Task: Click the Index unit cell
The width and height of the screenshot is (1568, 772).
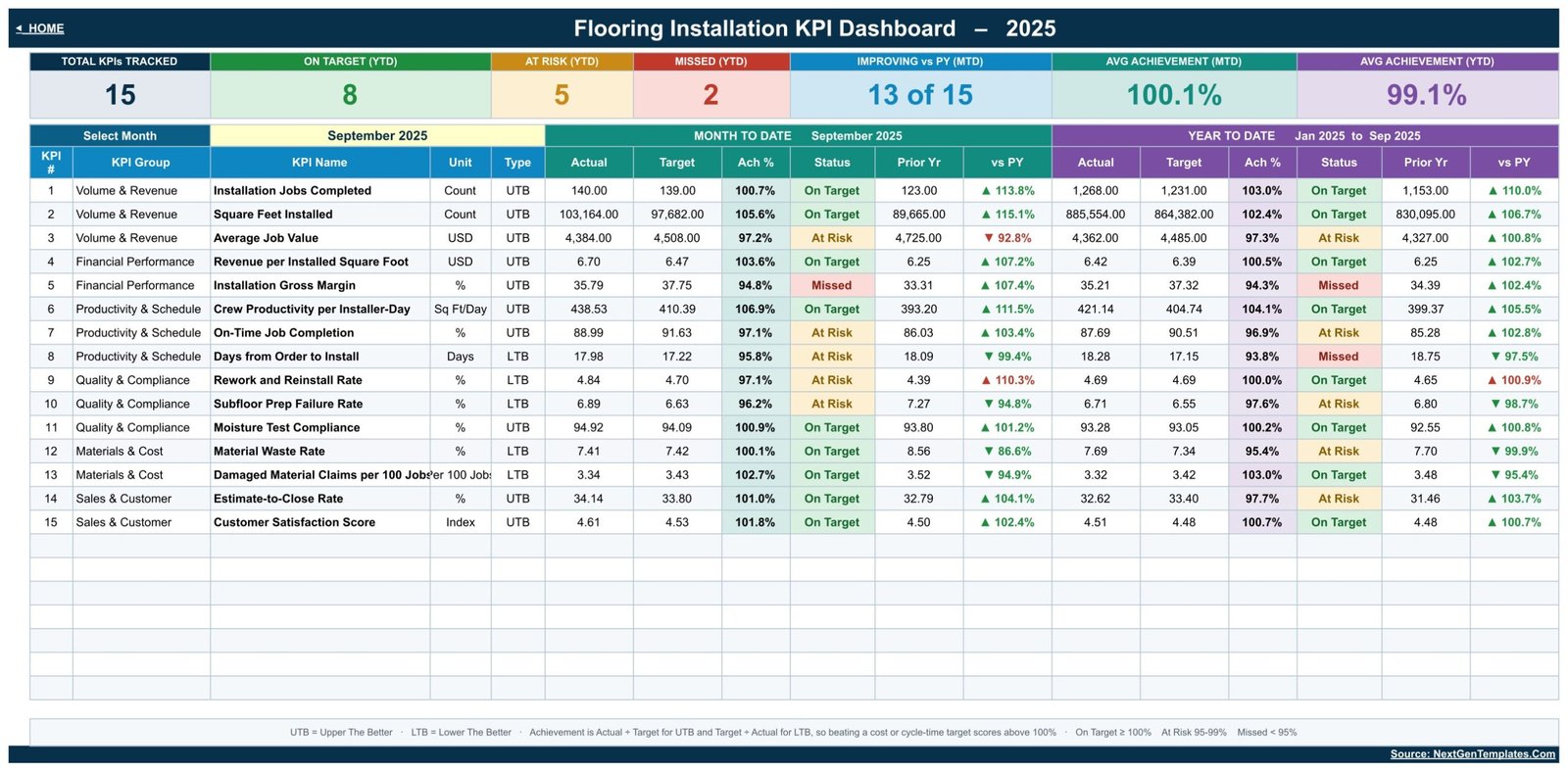Action: pos(461,522)
